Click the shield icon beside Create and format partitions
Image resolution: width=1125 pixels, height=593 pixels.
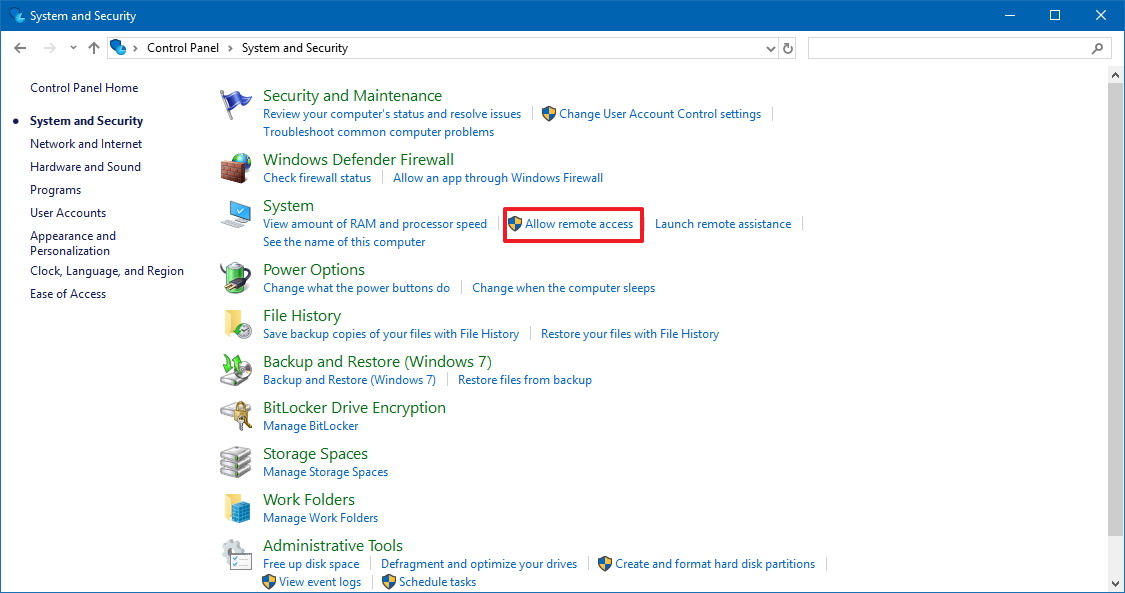(605, 564)
